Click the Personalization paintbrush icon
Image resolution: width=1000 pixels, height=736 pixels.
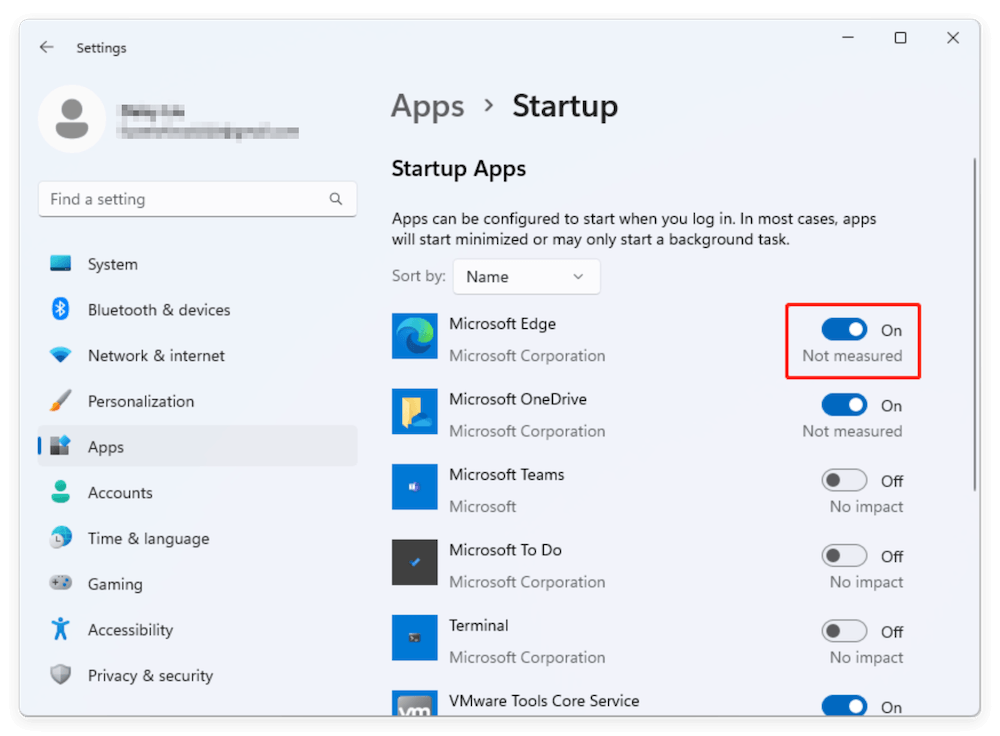(61, 401)
